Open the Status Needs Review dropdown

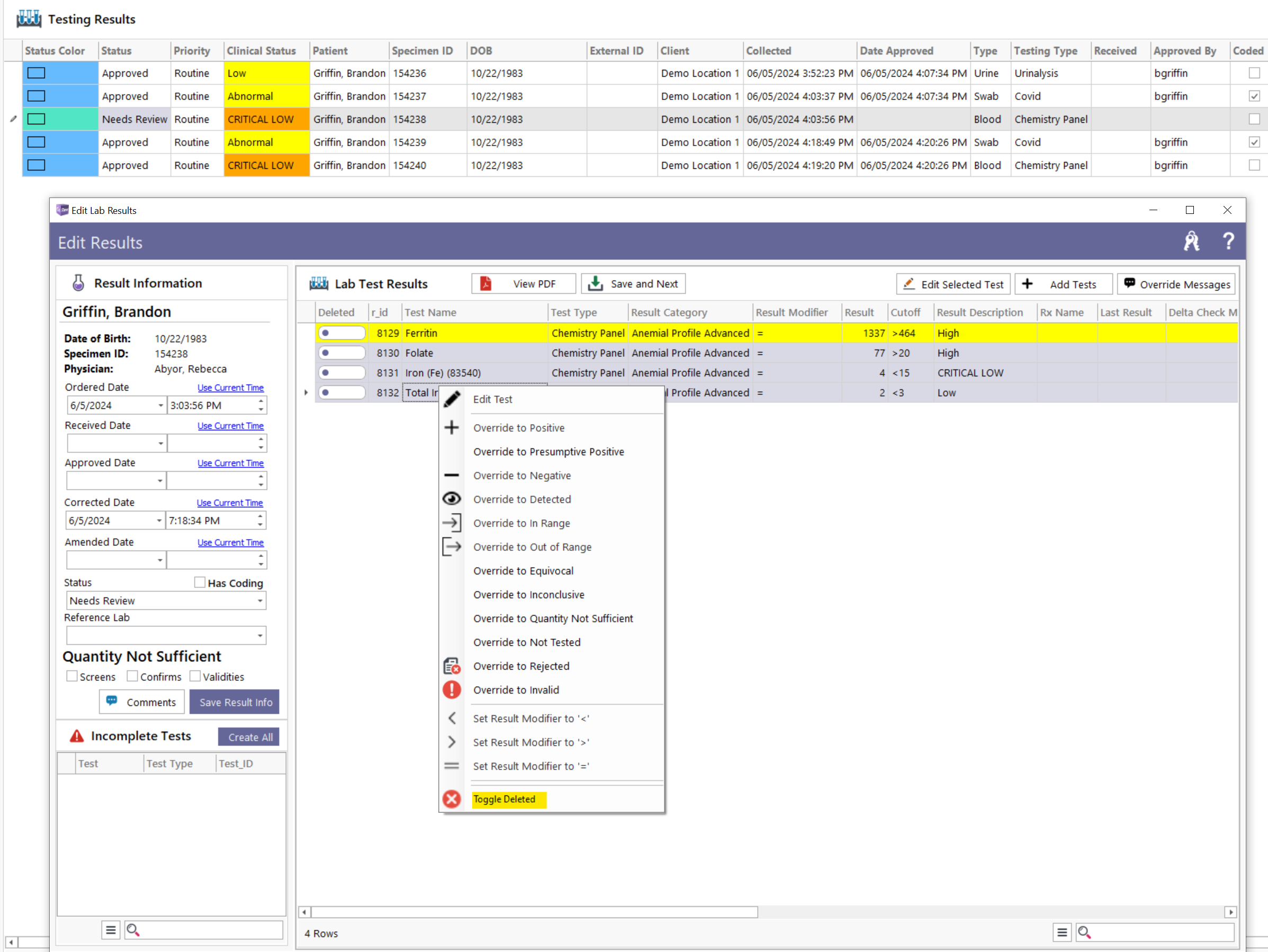260,600
